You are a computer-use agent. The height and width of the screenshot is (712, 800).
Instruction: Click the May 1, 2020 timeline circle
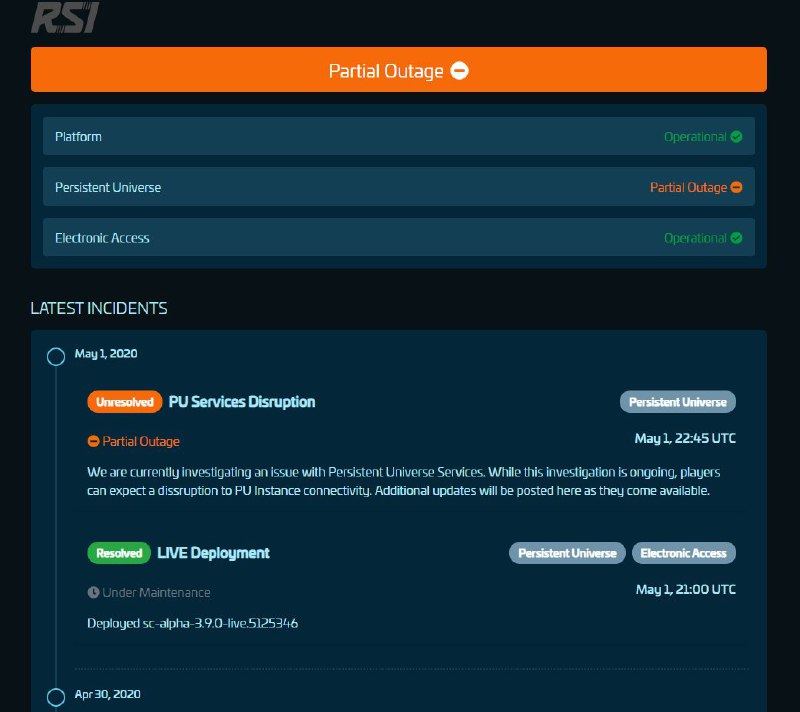[x=56, y=356]
